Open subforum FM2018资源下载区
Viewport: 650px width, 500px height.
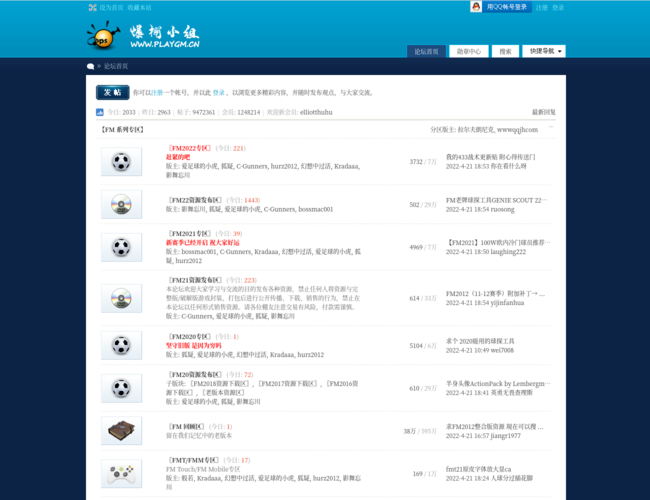(220, 384)
